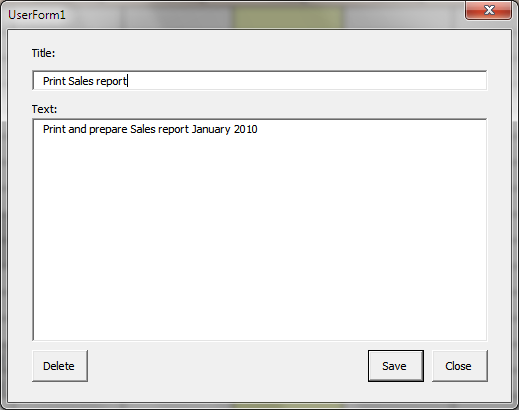
Task: Place cursor on "Sales" in Title field
Action: (81, 81)
